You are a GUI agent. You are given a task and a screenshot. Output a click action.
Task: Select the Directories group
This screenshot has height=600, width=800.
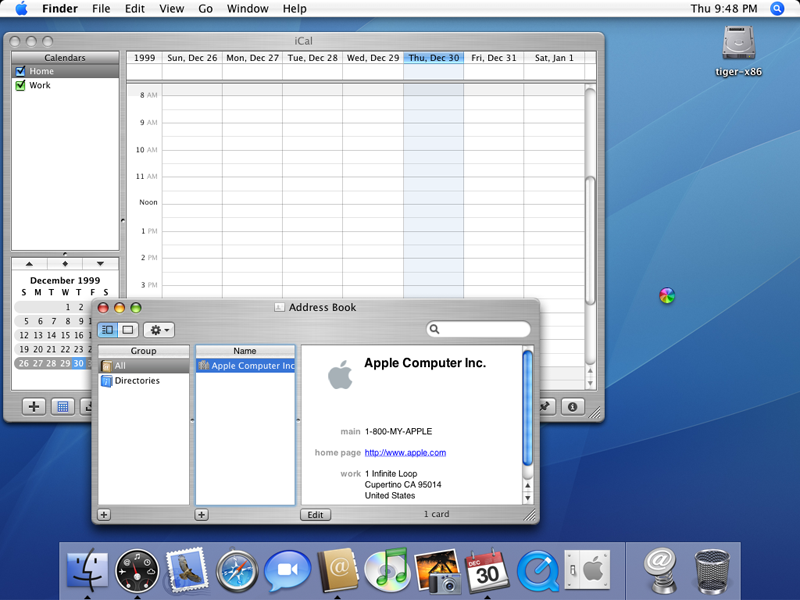pyautogui.click(x=136, y=381)
